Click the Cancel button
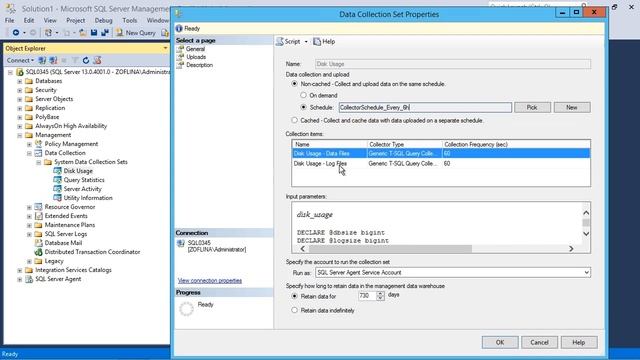The image size is (640, 360). click(539, 342)
